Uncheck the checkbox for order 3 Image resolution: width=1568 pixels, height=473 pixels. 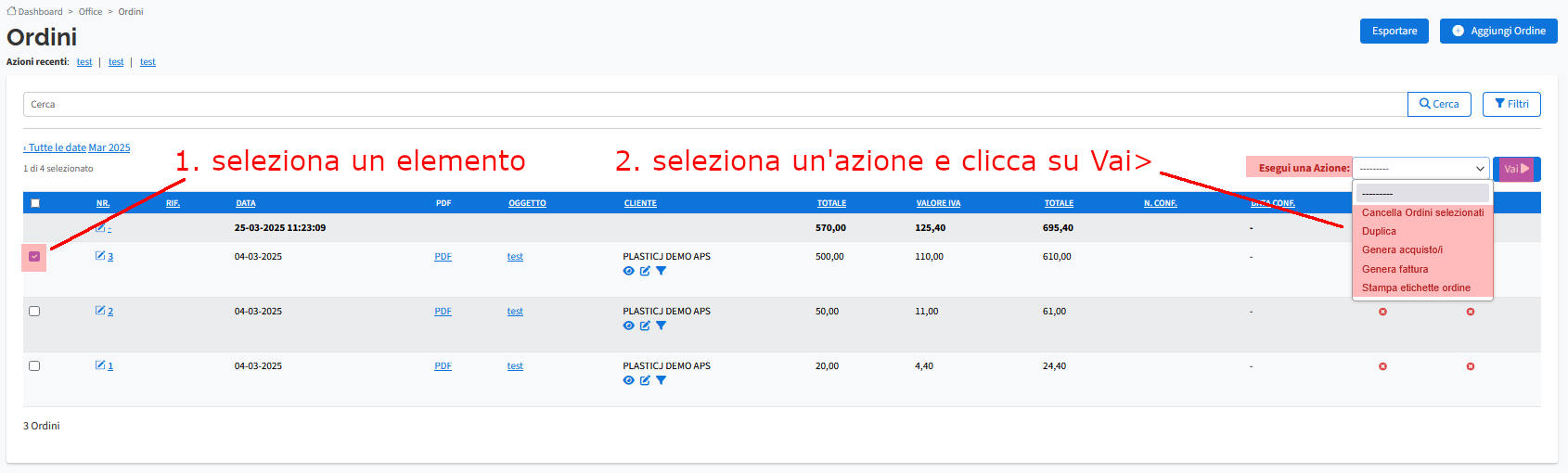pos(34,257)
